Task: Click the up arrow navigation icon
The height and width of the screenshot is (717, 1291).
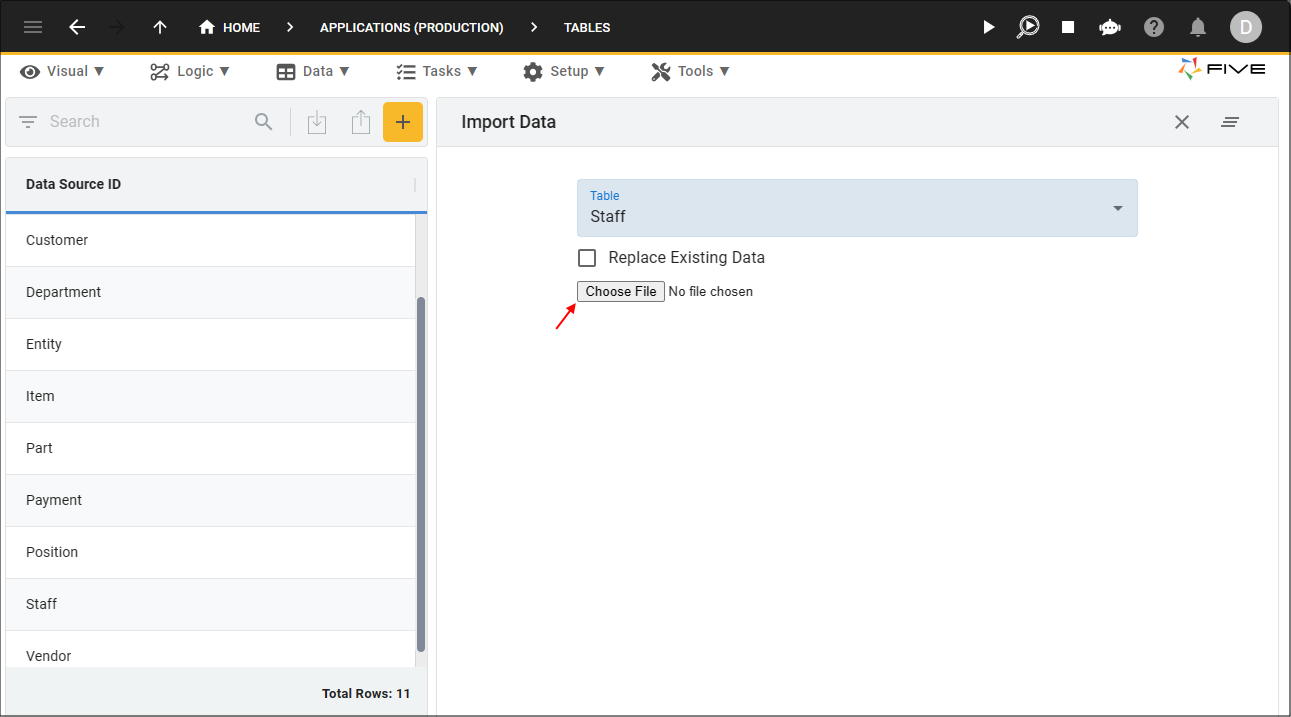Action: coord(160,27)
